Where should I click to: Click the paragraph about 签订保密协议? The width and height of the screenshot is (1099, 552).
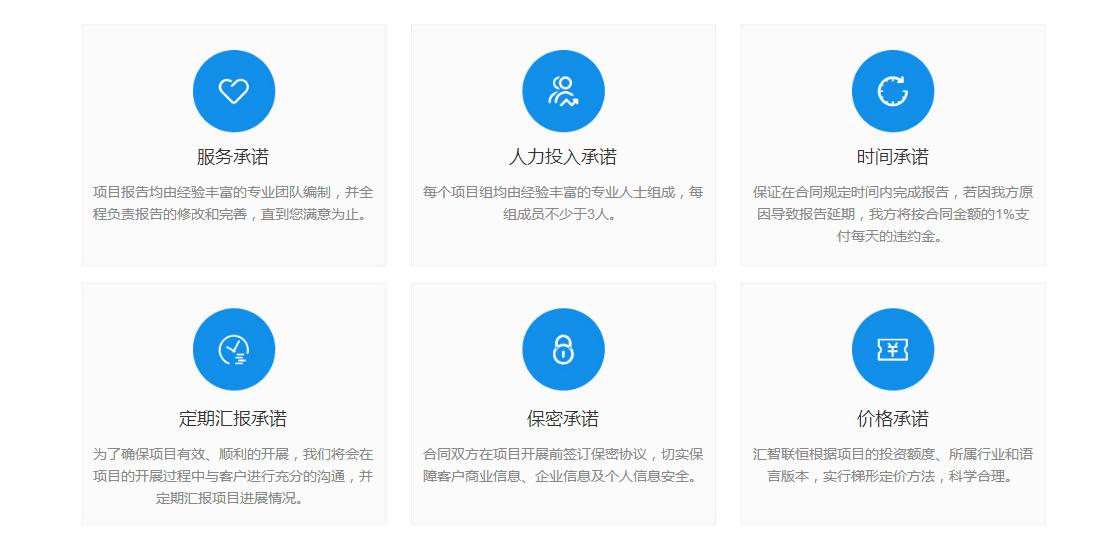(563, 465)
